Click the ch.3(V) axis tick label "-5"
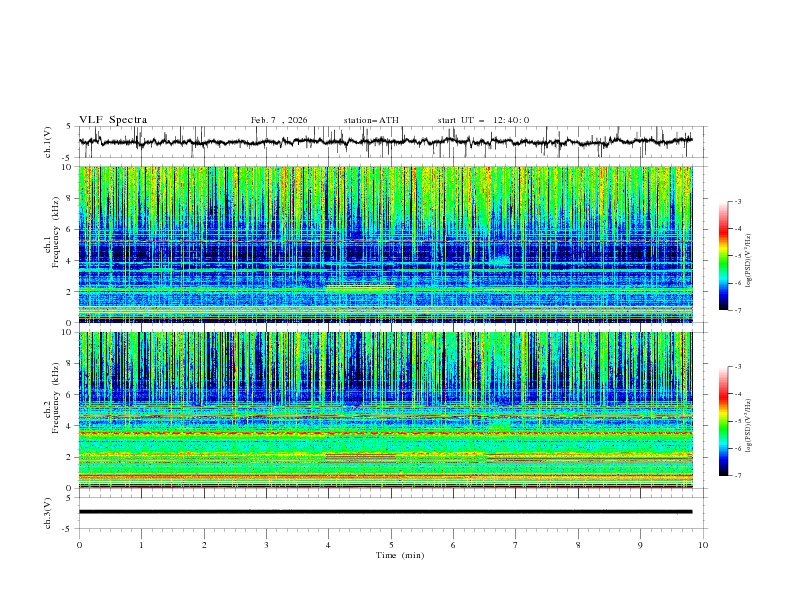Image resolution: width=792 pixels, height=612 pixels. (x=68, y=529)
